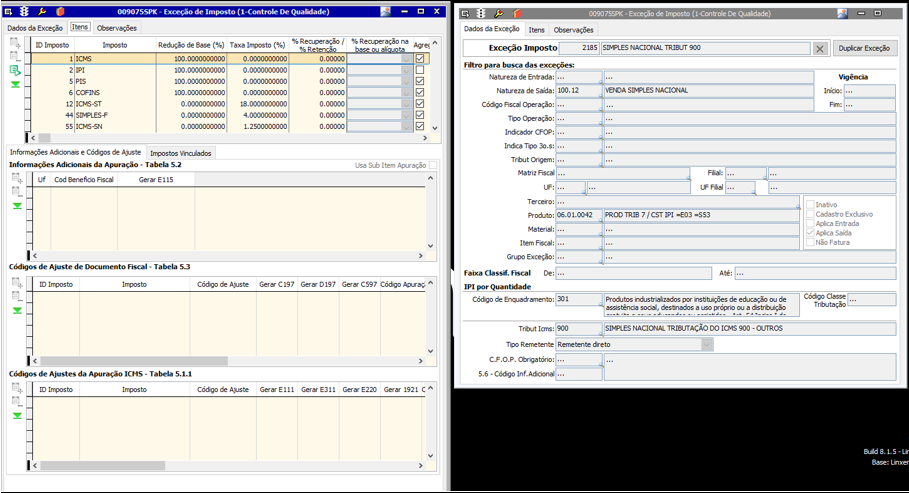This screenshot has width=909, height=493.
Task: Clear Exceção Imposto with the X icon
Action: tap(819, 48)
